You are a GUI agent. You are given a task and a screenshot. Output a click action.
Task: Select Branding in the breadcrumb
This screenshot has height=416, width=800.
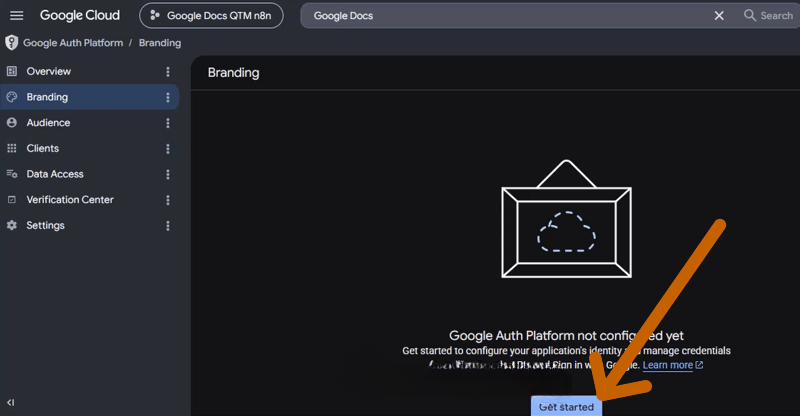click(x=160, y=43)
